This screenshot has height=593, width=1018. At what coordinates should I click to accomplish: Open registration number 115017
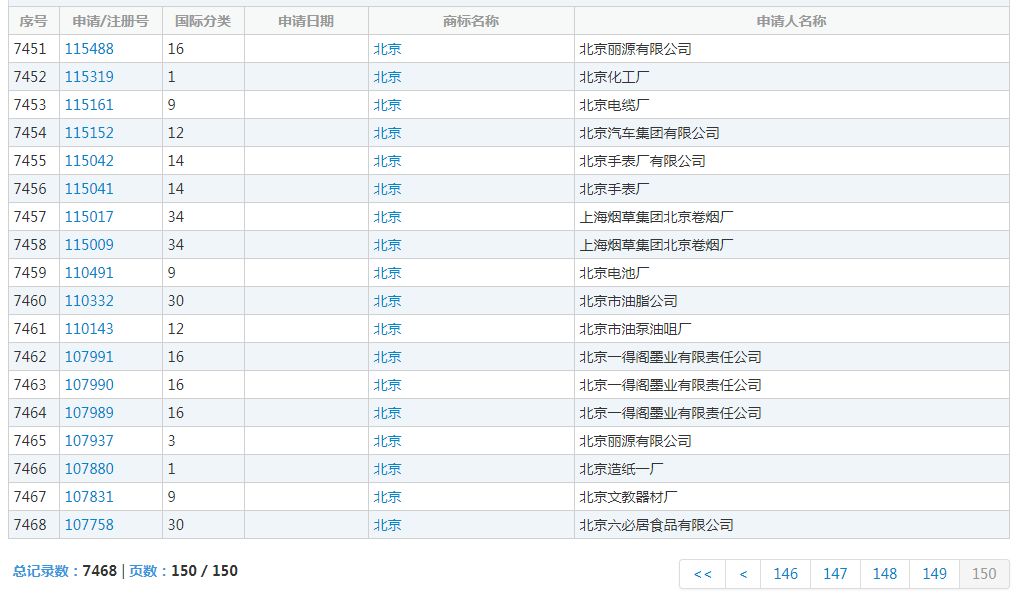click(x=89, y=216)
